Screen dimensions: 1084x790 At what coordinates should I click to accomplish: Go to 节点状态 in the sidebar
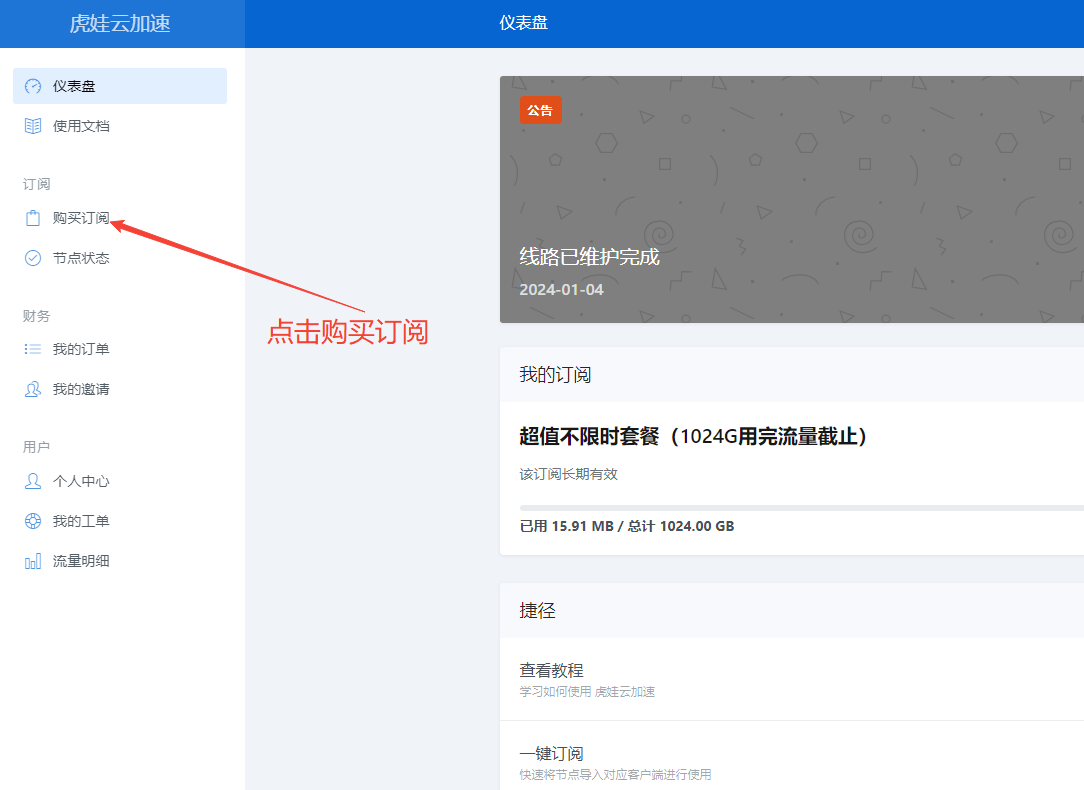click(81, 258)
